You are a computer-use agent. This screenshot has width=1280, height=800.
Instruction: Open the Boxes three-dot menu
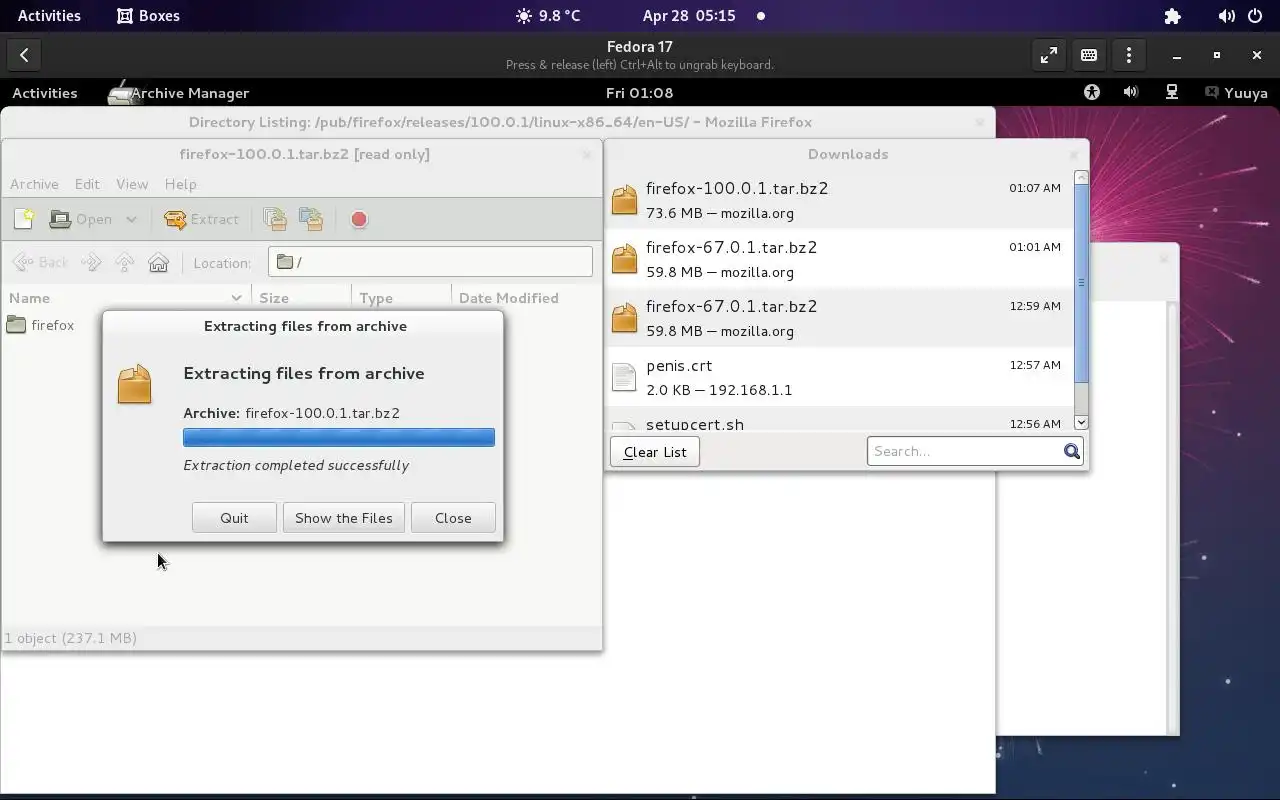tap(1129, 56)
